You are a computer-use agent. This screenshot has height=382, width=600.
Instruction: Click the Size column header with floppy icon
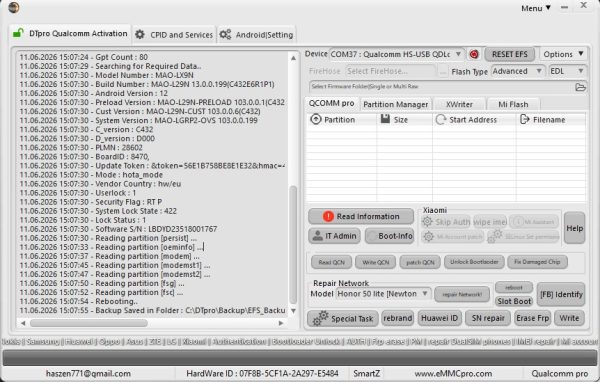tap(404, 120)
